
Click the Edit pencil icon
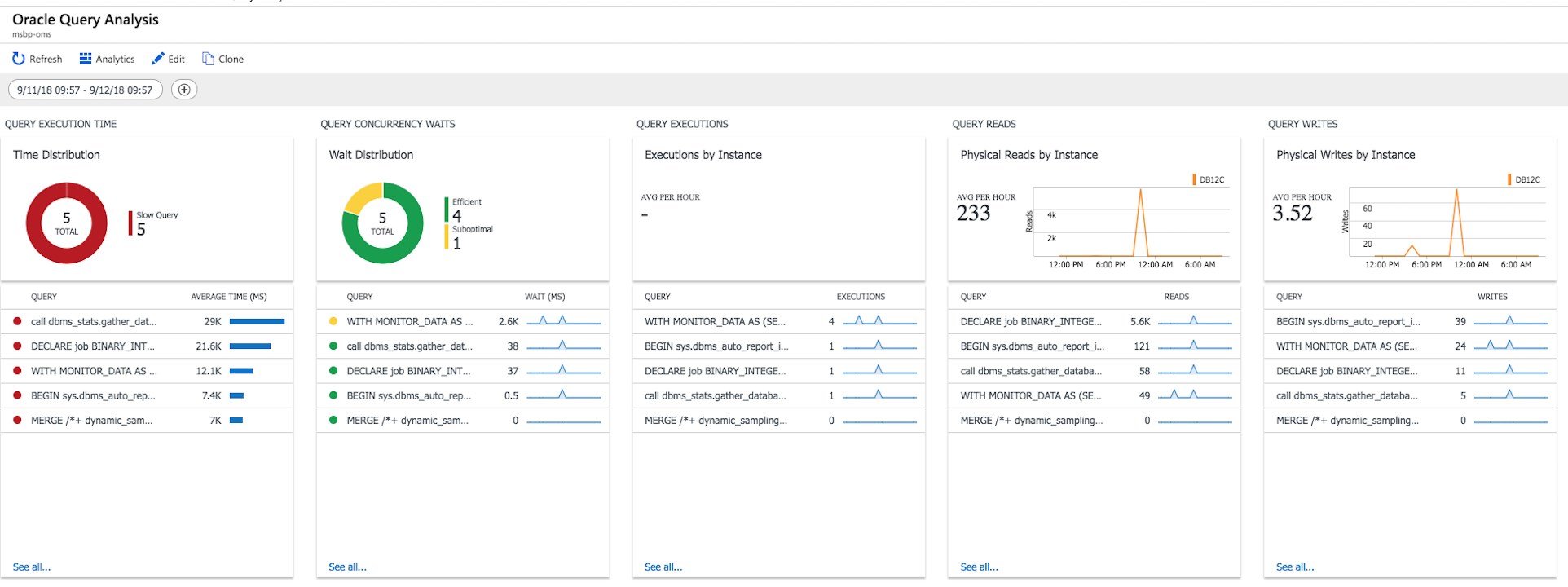(x=158, y=59)
